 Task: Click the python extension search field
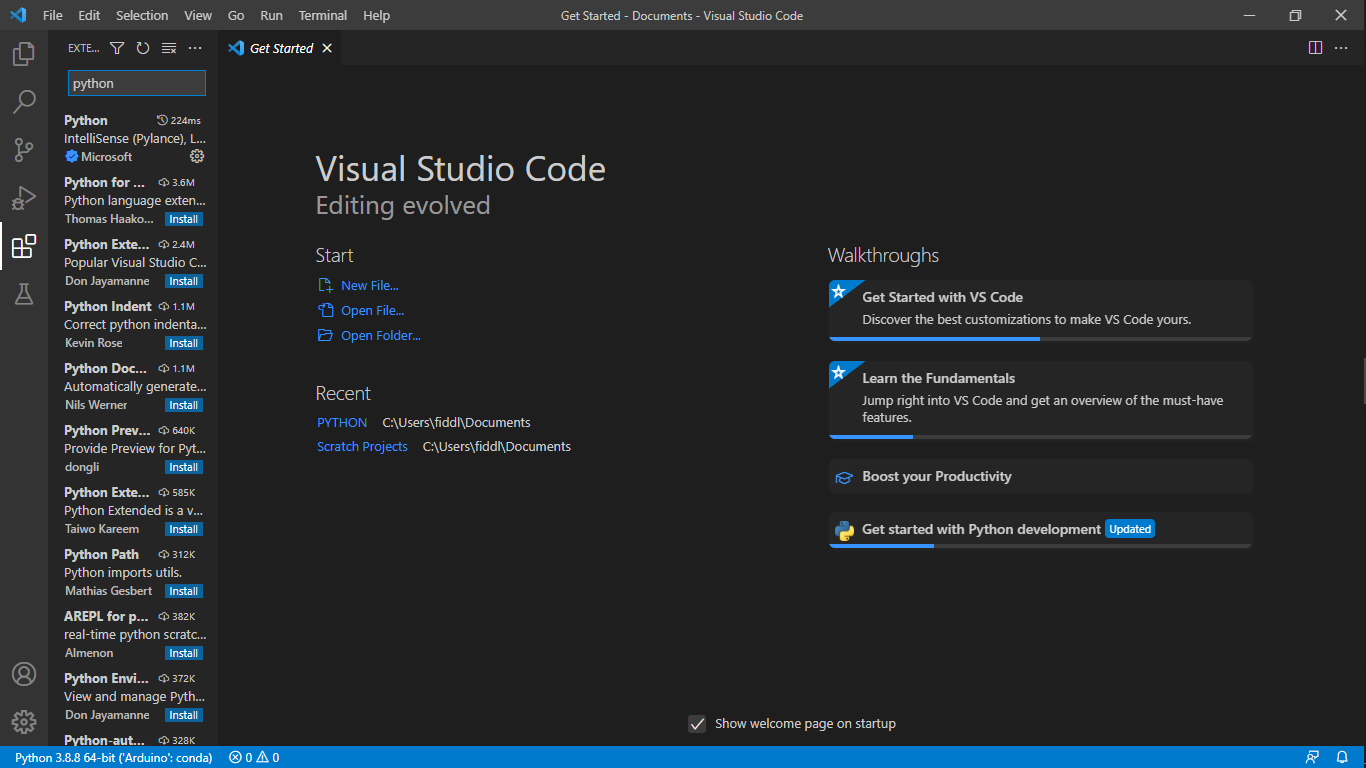(x=136, y=84)
